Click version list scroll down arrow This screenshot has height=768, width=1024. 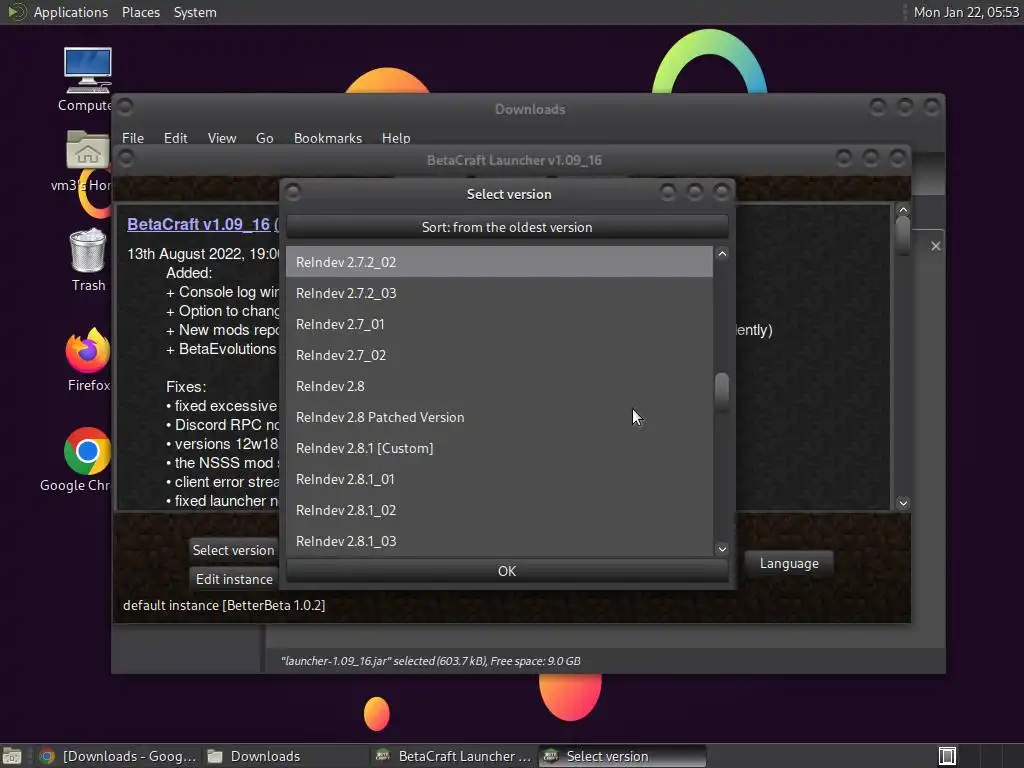[722, 549]
